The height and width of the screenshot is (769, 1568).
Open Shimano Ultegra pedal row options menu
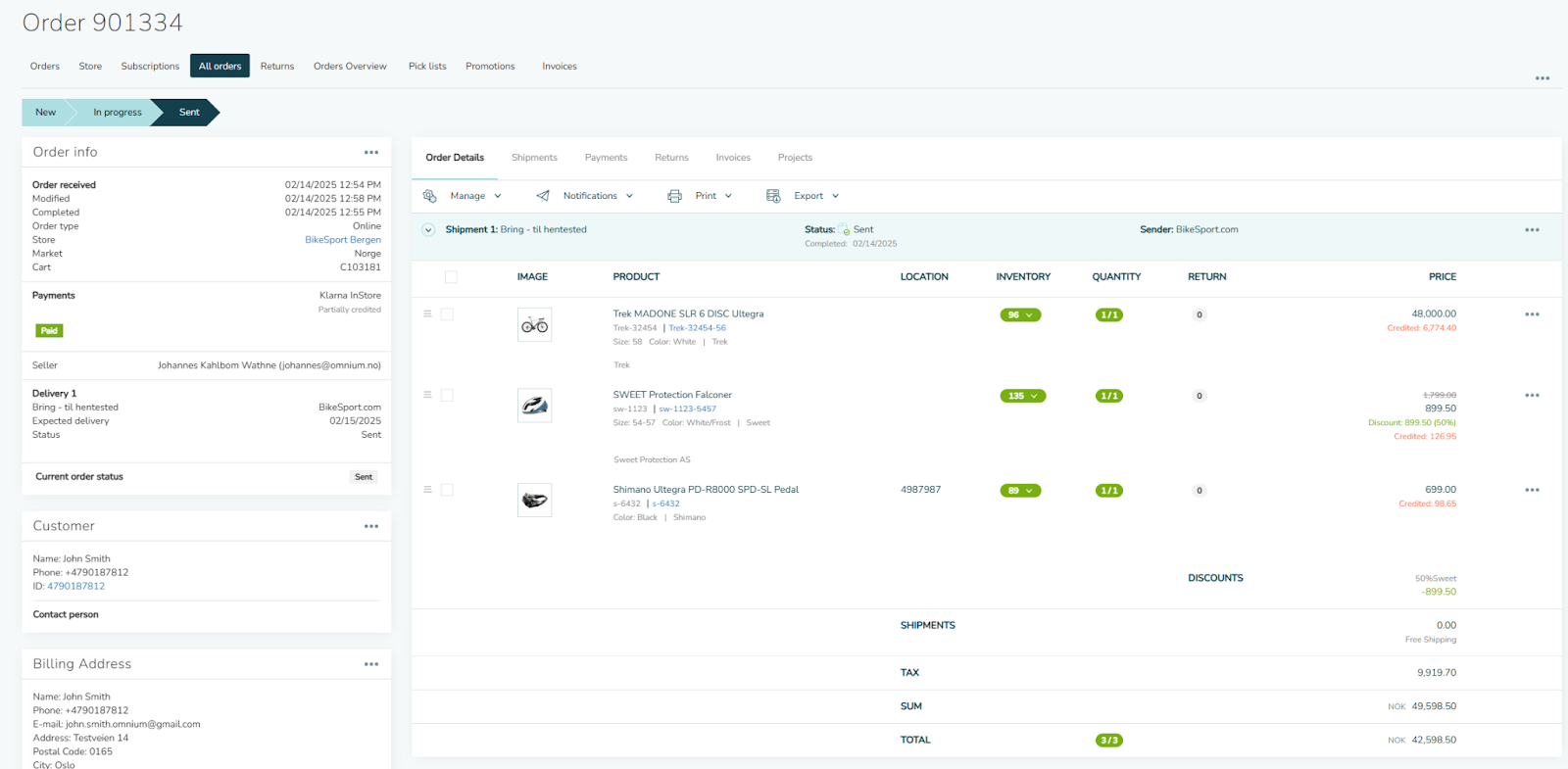(x=1532, y=490)
